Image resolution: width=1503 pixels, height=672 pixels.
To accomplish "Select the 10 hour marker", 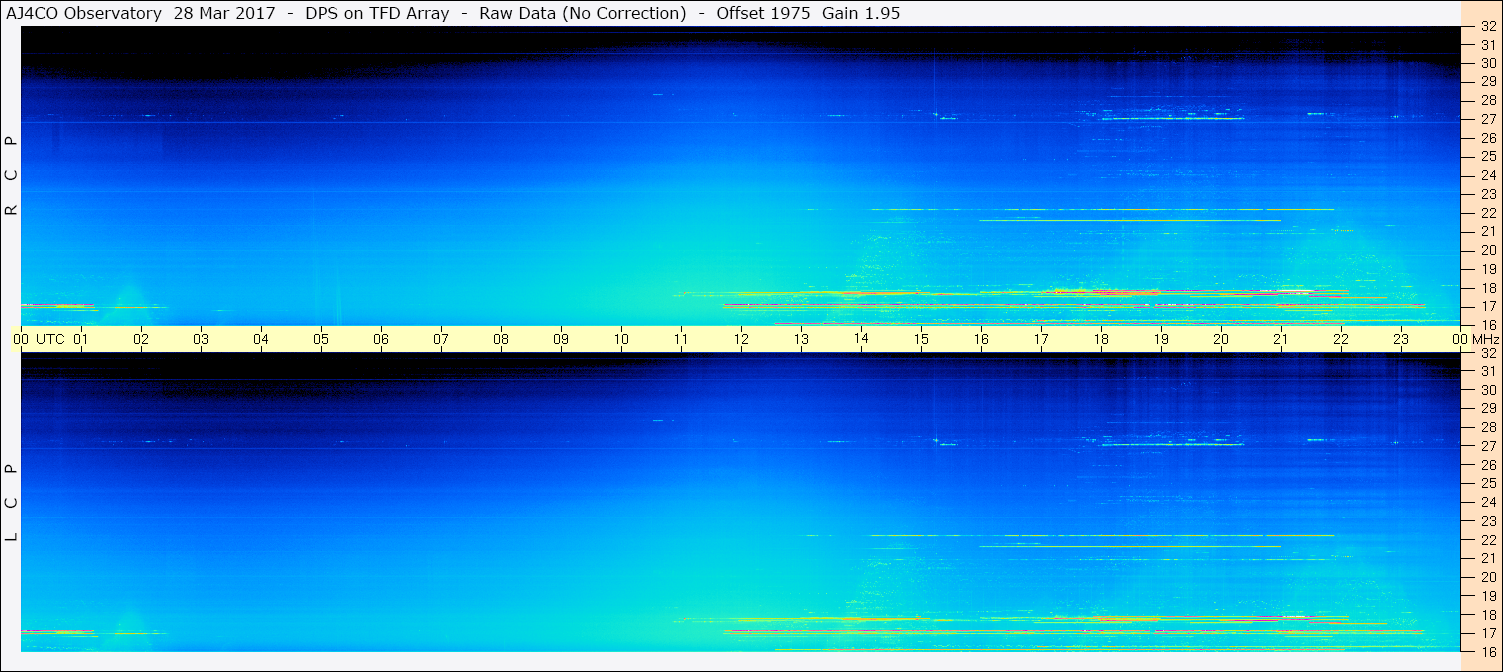I will 621,339.
